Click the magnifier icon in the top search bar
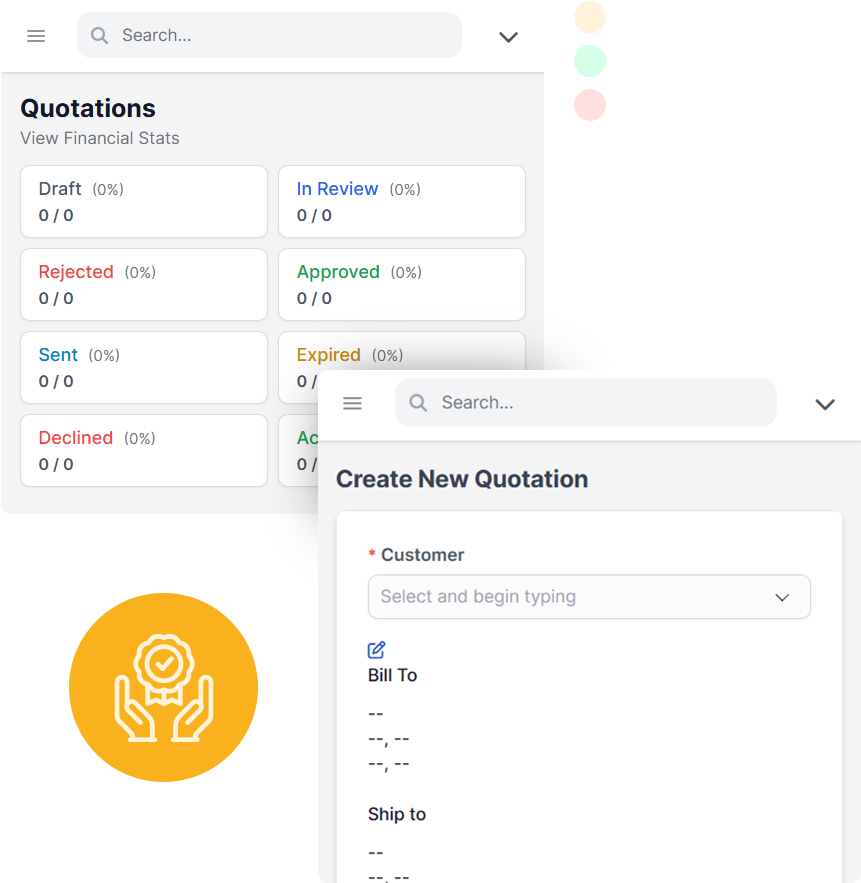The height and width of the screenshot is (883, 861). coord(100,35)
